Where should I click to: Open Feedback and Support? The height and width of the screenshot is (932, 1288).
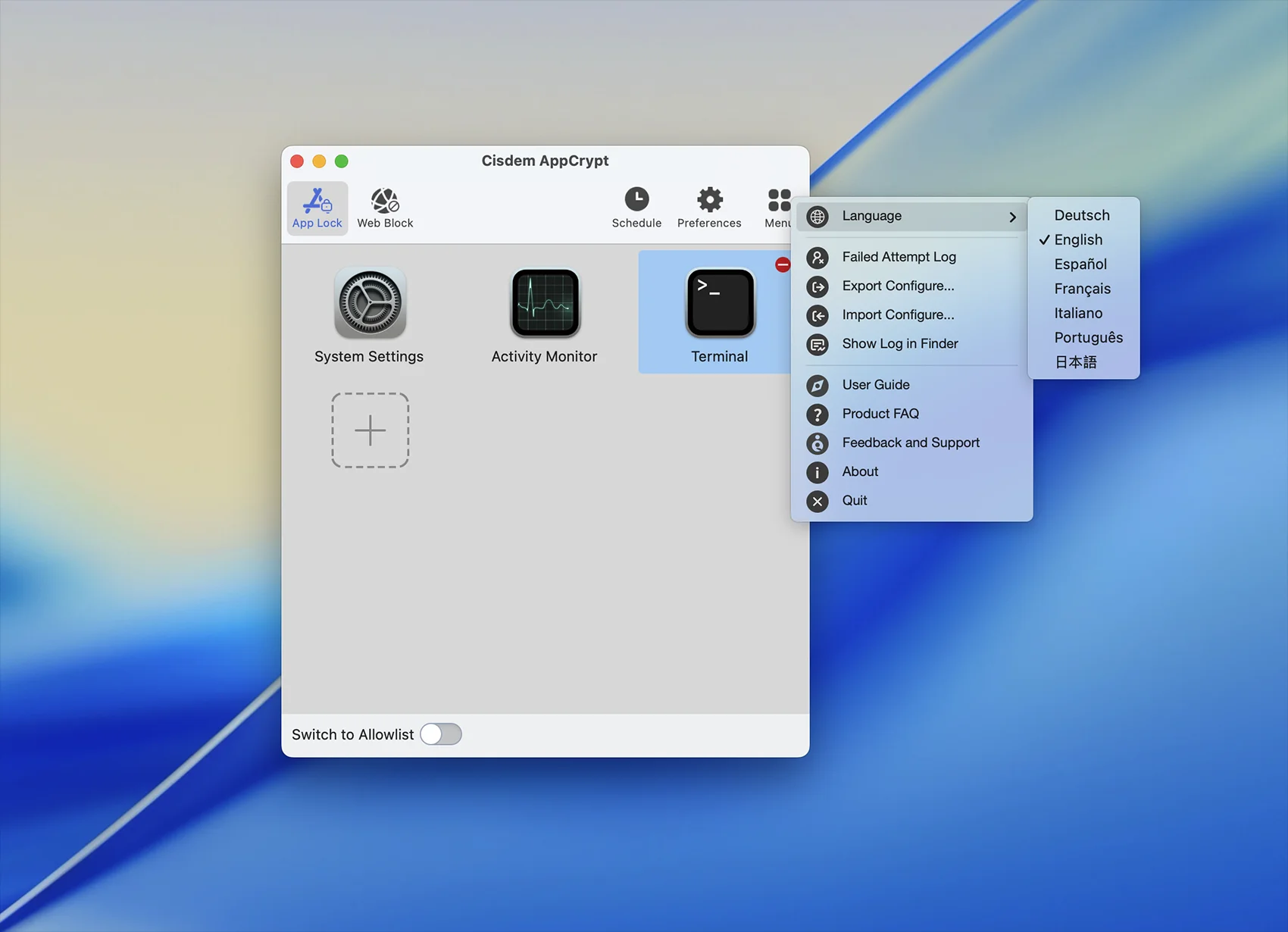point(912,443)
